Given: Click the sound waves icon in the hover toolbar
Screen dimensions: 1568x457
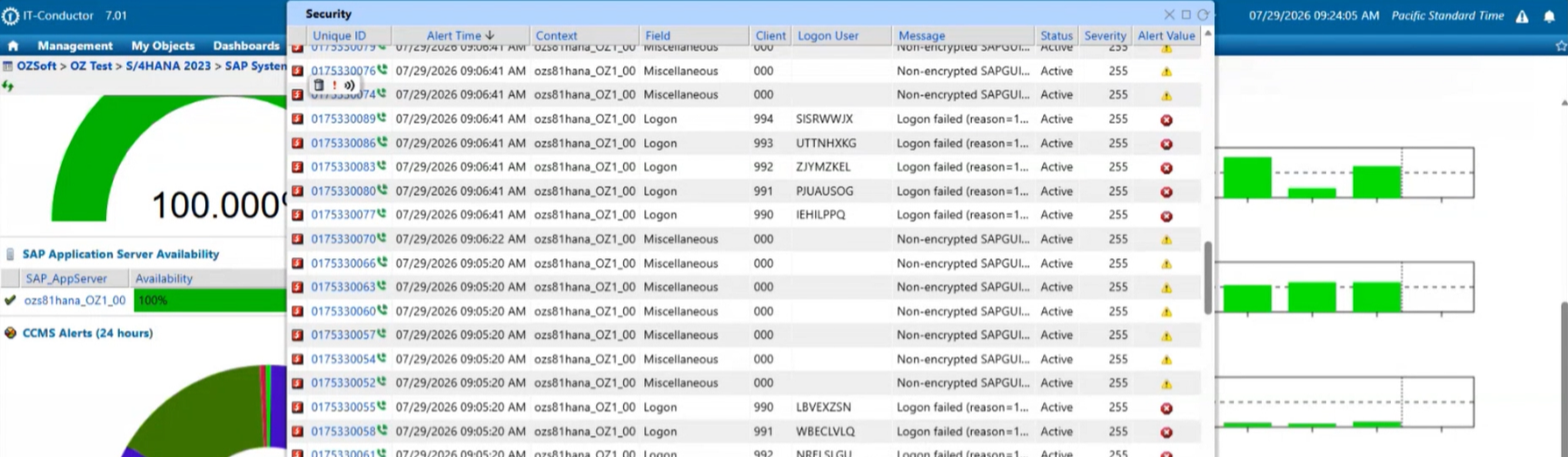Looking at the screenshot, I should pos(349,84).
